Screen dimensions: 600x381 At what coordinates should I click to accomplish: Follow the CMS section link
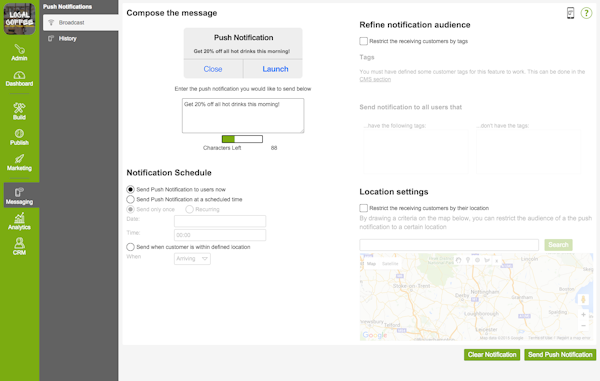click(x=375, y=80)
